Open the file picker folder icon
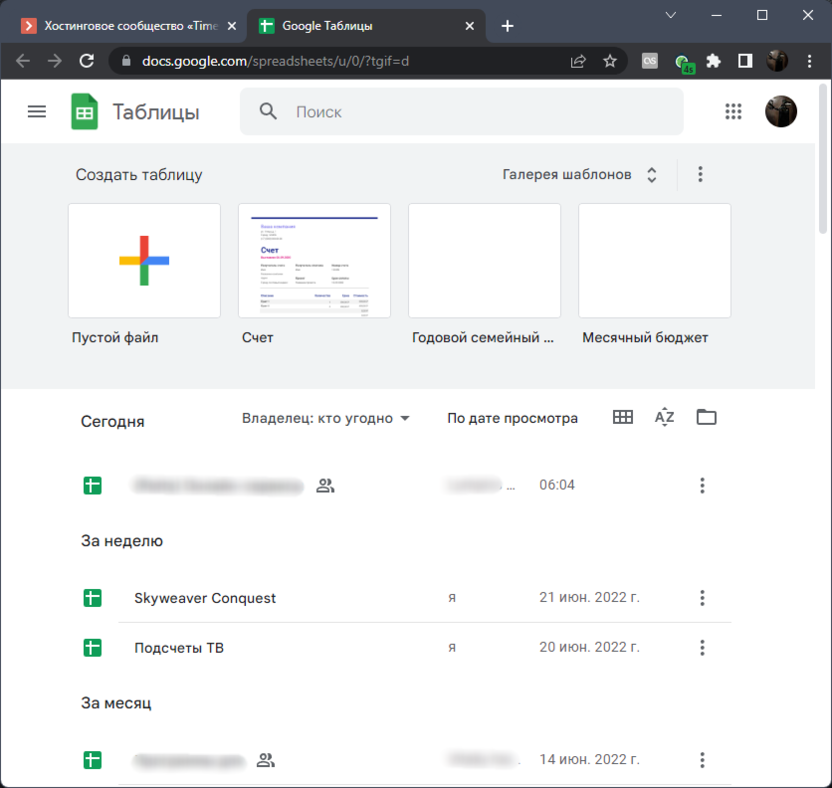The image size is (832, 788). click(707, 418)
